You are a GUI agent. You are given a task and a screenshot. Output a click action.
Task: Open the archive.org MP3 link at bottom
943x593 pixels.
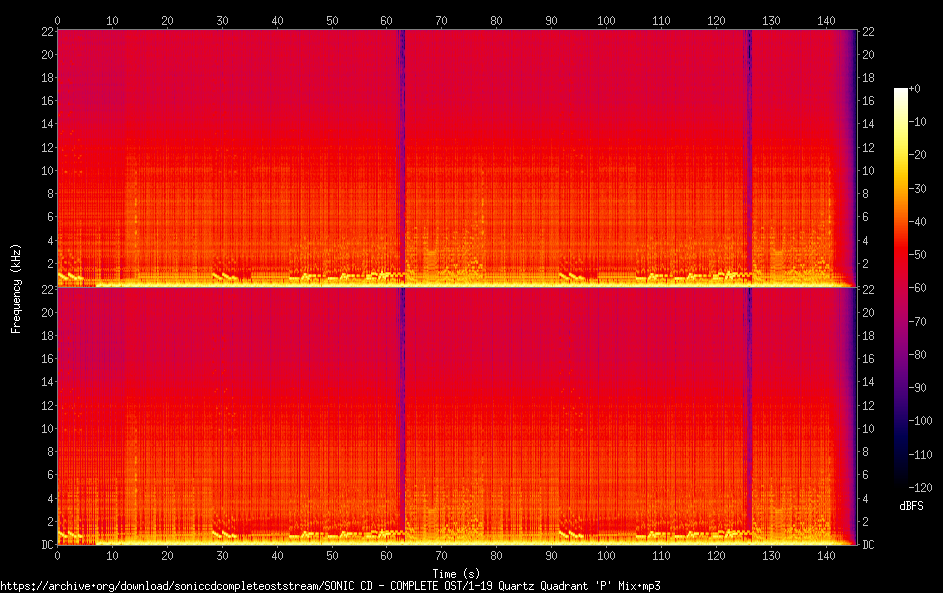330,585
